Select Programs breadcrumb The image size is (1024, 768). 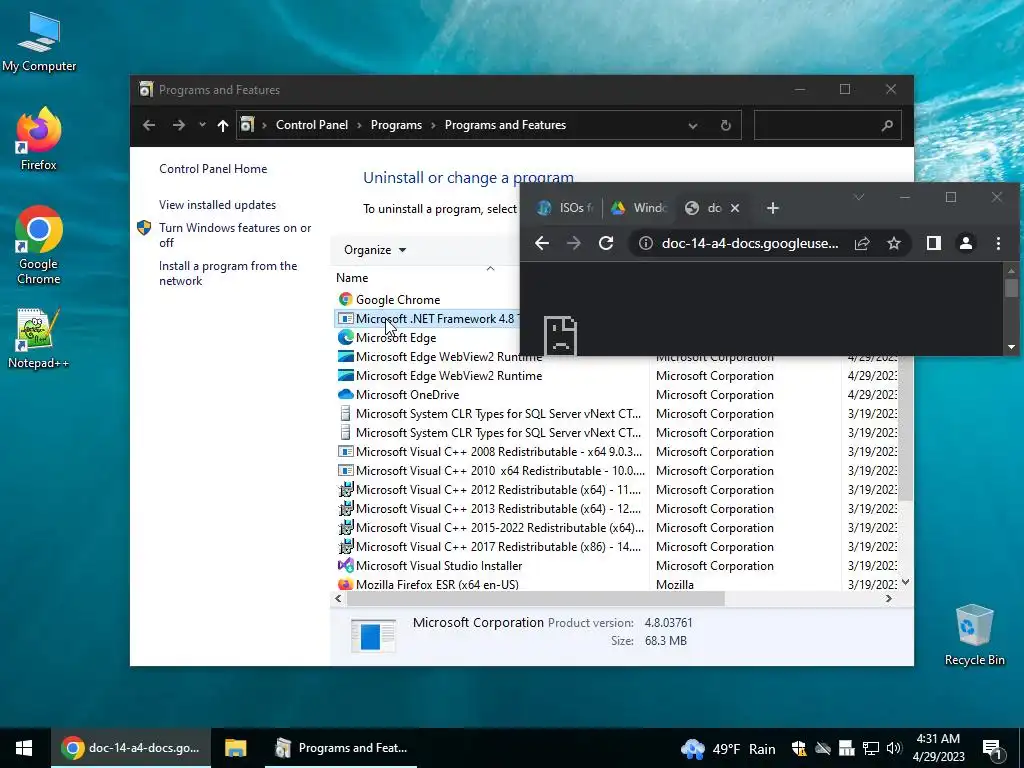396,125
